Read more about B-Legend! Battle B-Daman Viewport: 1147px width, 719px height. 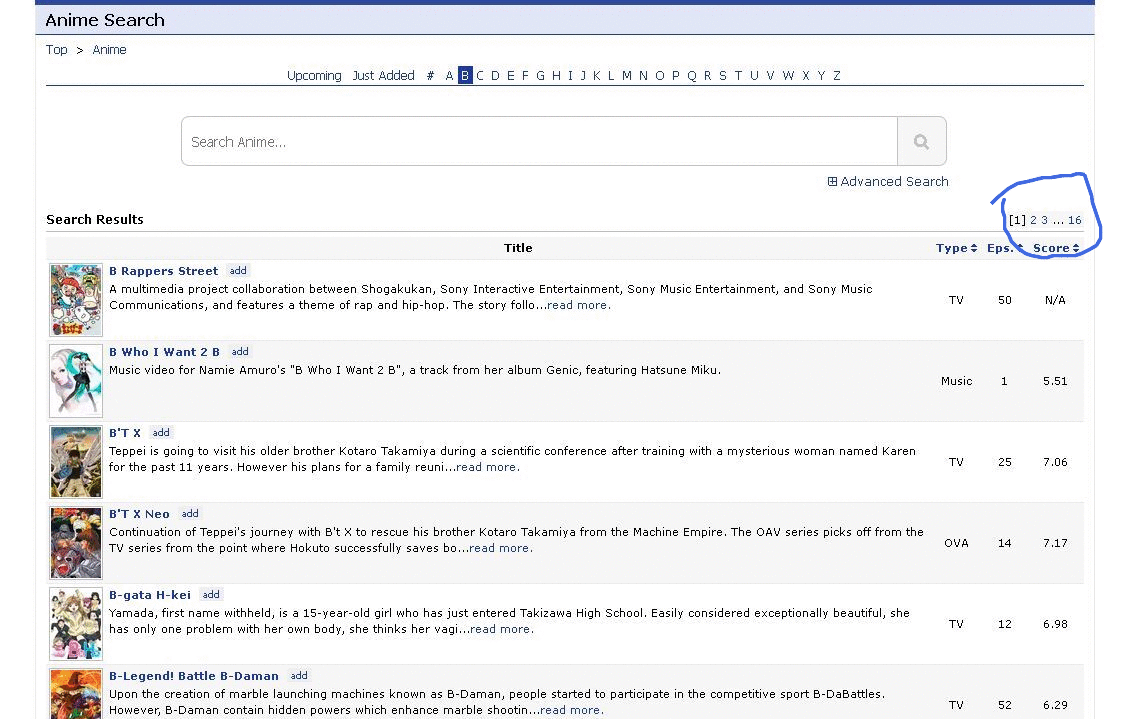point(570,710)
